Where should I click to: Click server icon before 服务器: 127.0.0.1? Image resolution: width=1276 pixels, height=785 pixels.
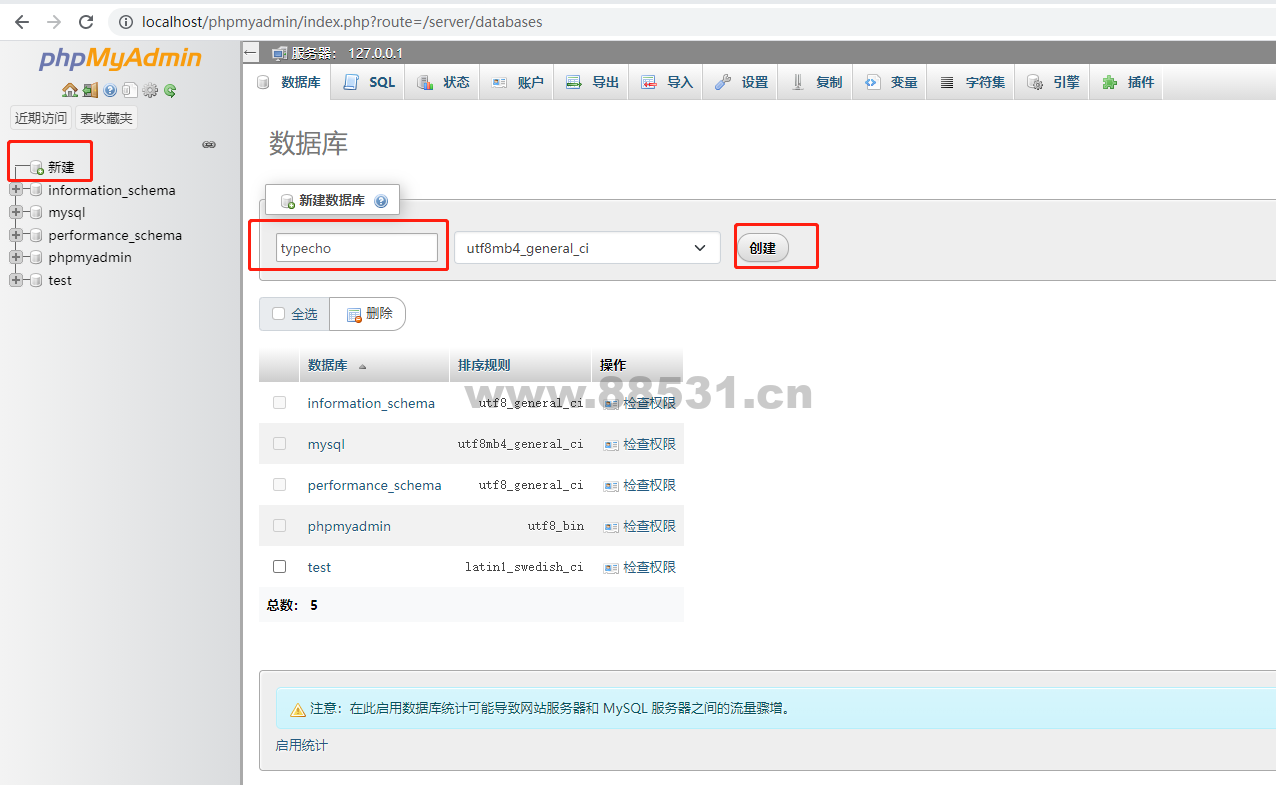[x=279, y=53]
